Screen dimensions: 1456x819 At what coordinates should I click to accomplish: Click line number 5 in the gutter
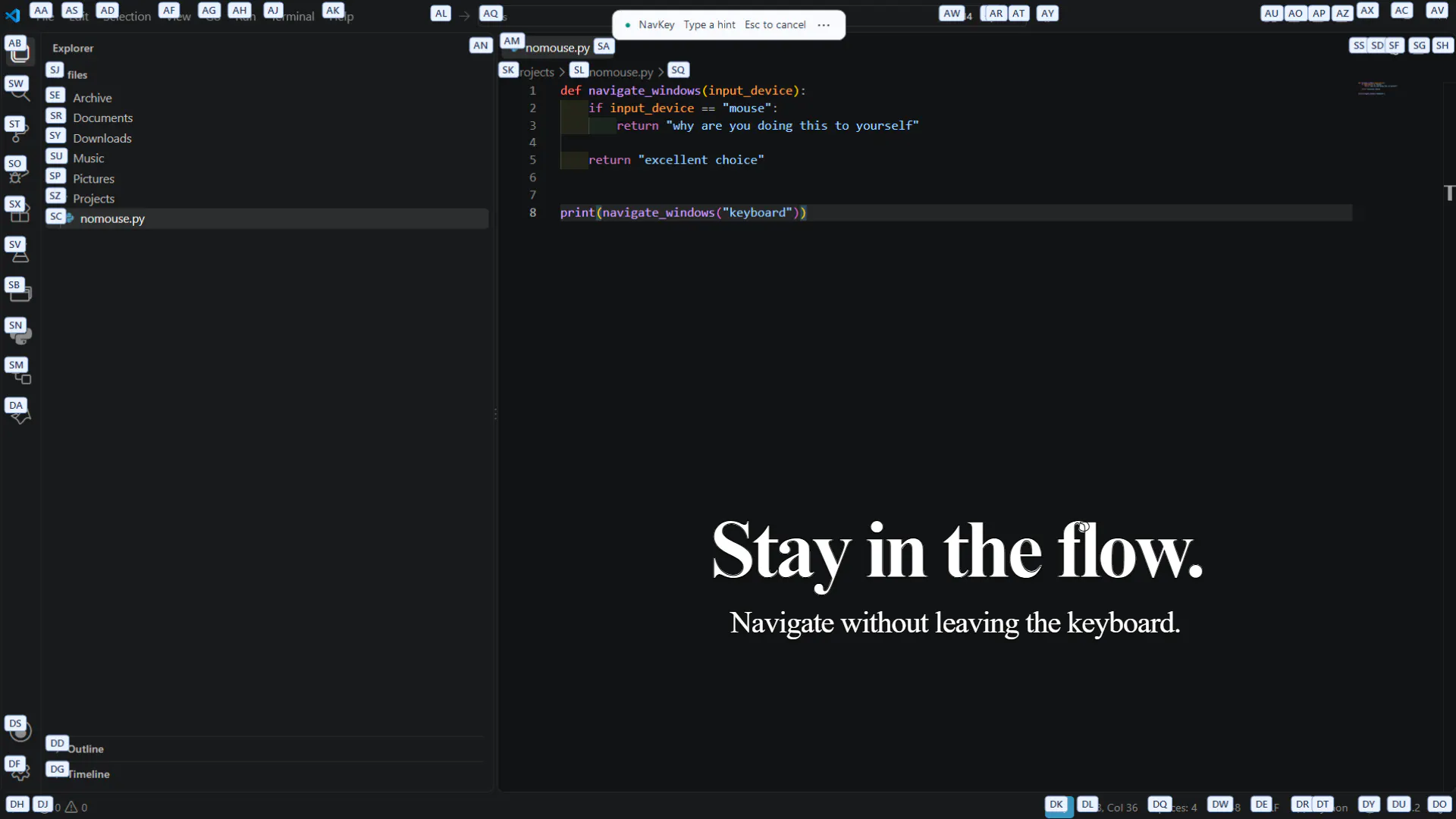[532, 160]
